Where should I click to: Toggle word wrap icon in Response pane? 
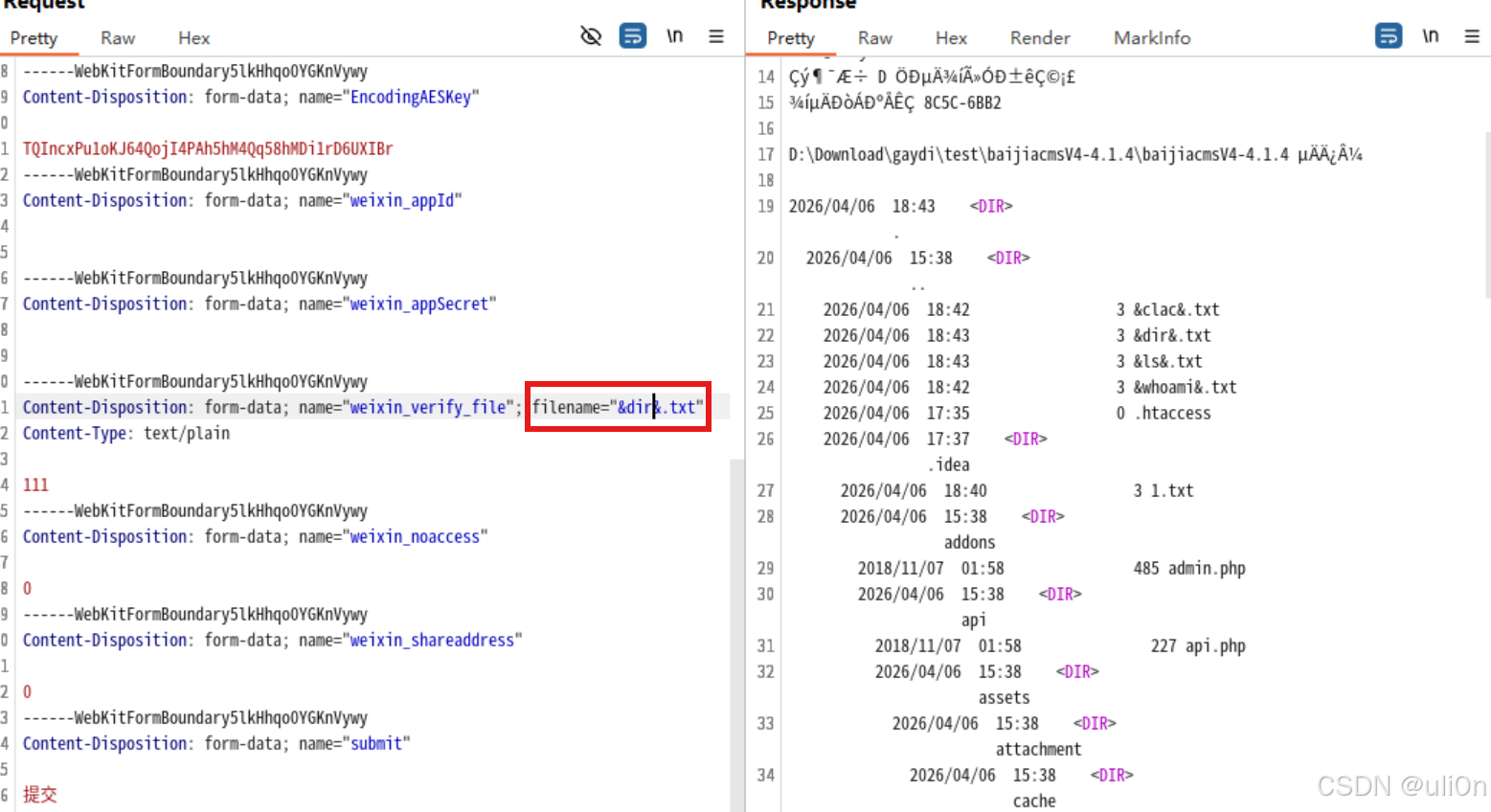click(1389, 36)
